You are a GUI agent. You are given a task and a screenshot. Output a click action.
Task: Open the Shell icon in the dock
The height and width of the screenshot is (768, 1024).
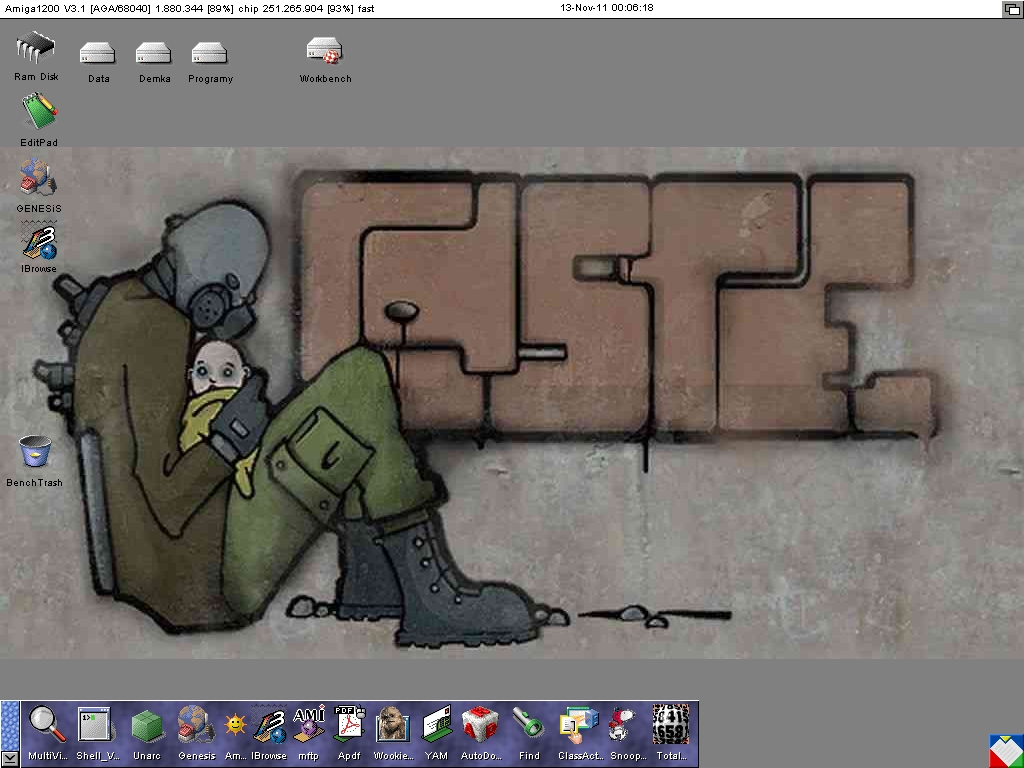pyautogui.click(x=95, y=725)
